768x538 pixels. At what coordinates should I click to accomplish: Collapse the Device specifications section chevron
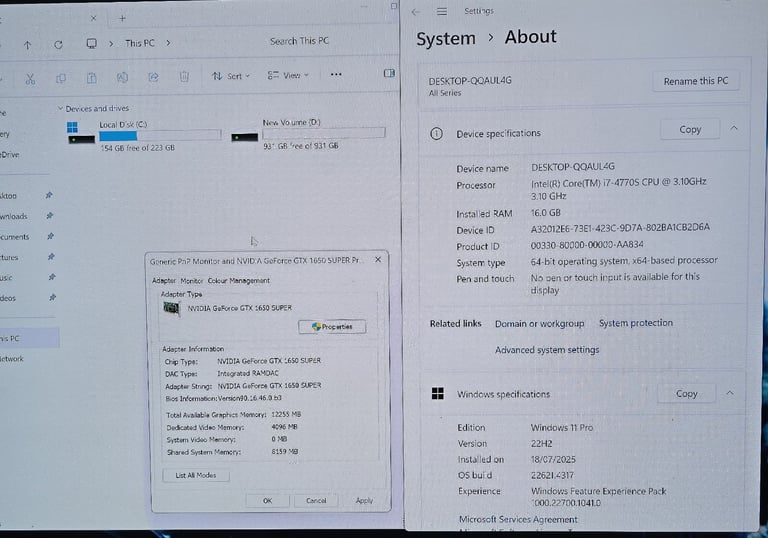(x=734, y=128)
